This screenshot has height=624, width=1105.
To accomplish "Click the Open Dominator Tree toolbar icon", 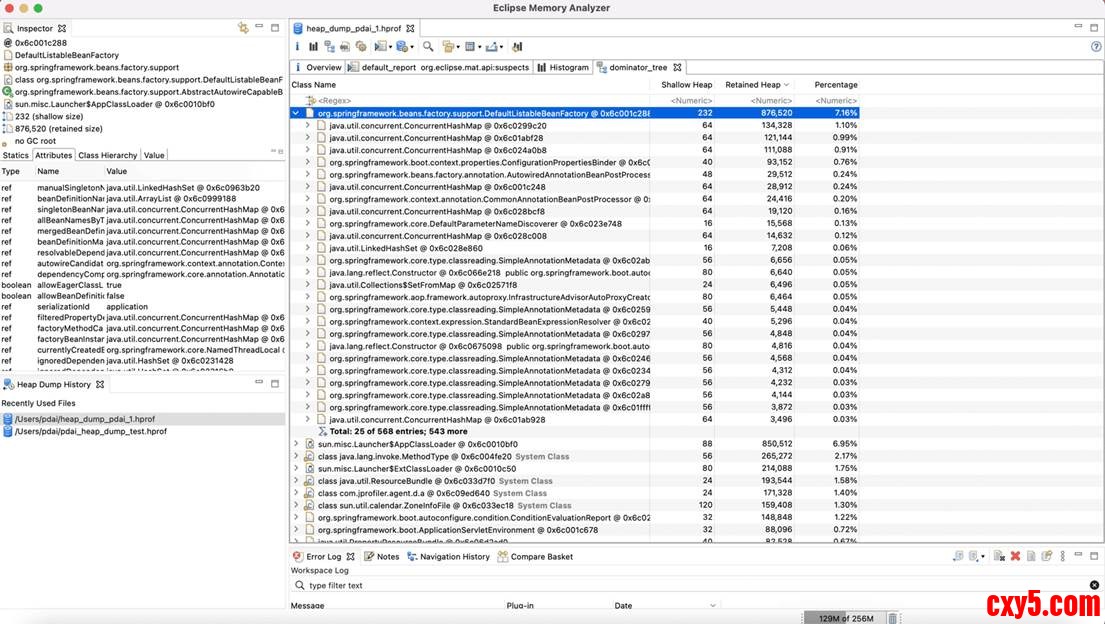I will pyautogui.click(x=329, y=47).
